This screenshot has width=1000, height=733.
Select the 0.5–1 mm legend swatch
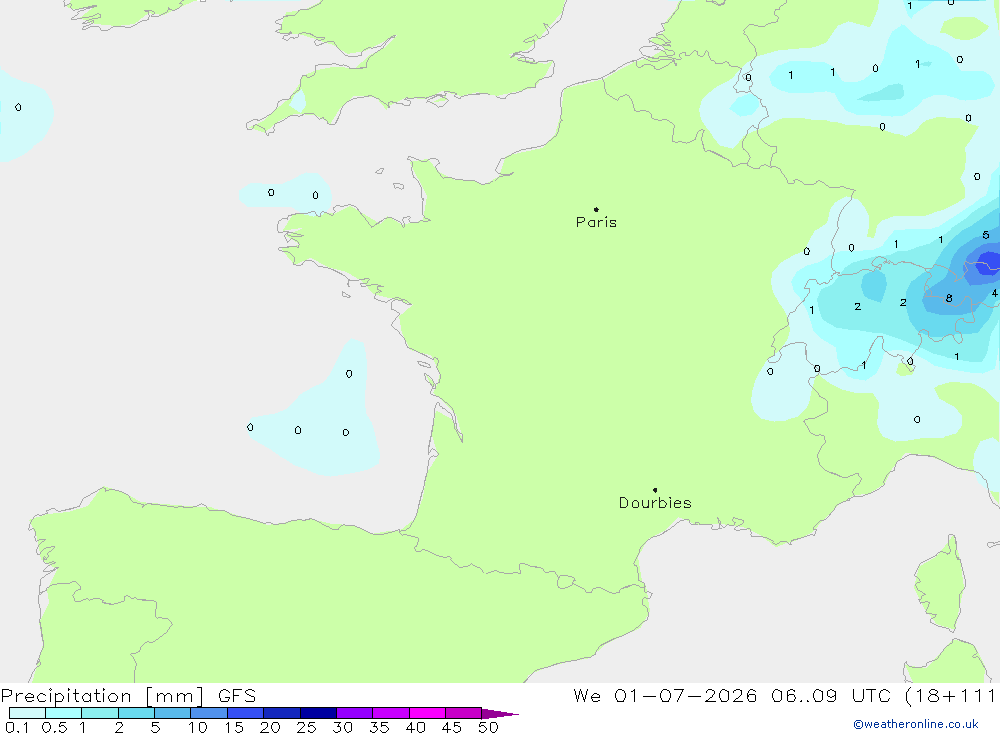(x=64, y=713)
